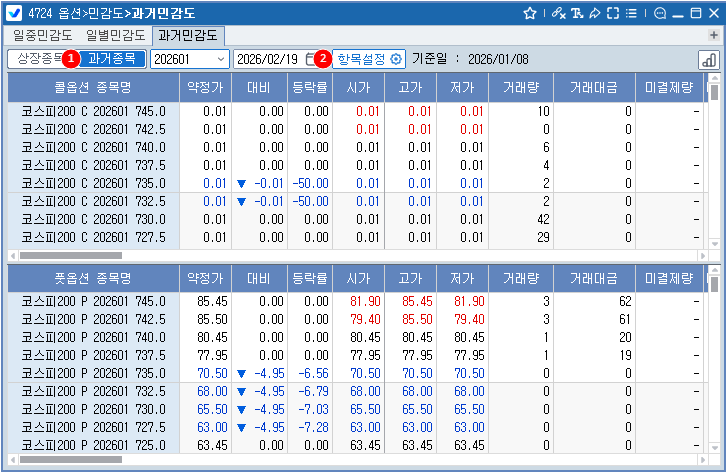The width and height of the screenshot is (727, 473).
Task: Click the star favorites icon in title bar
Action: pos(530,13)
